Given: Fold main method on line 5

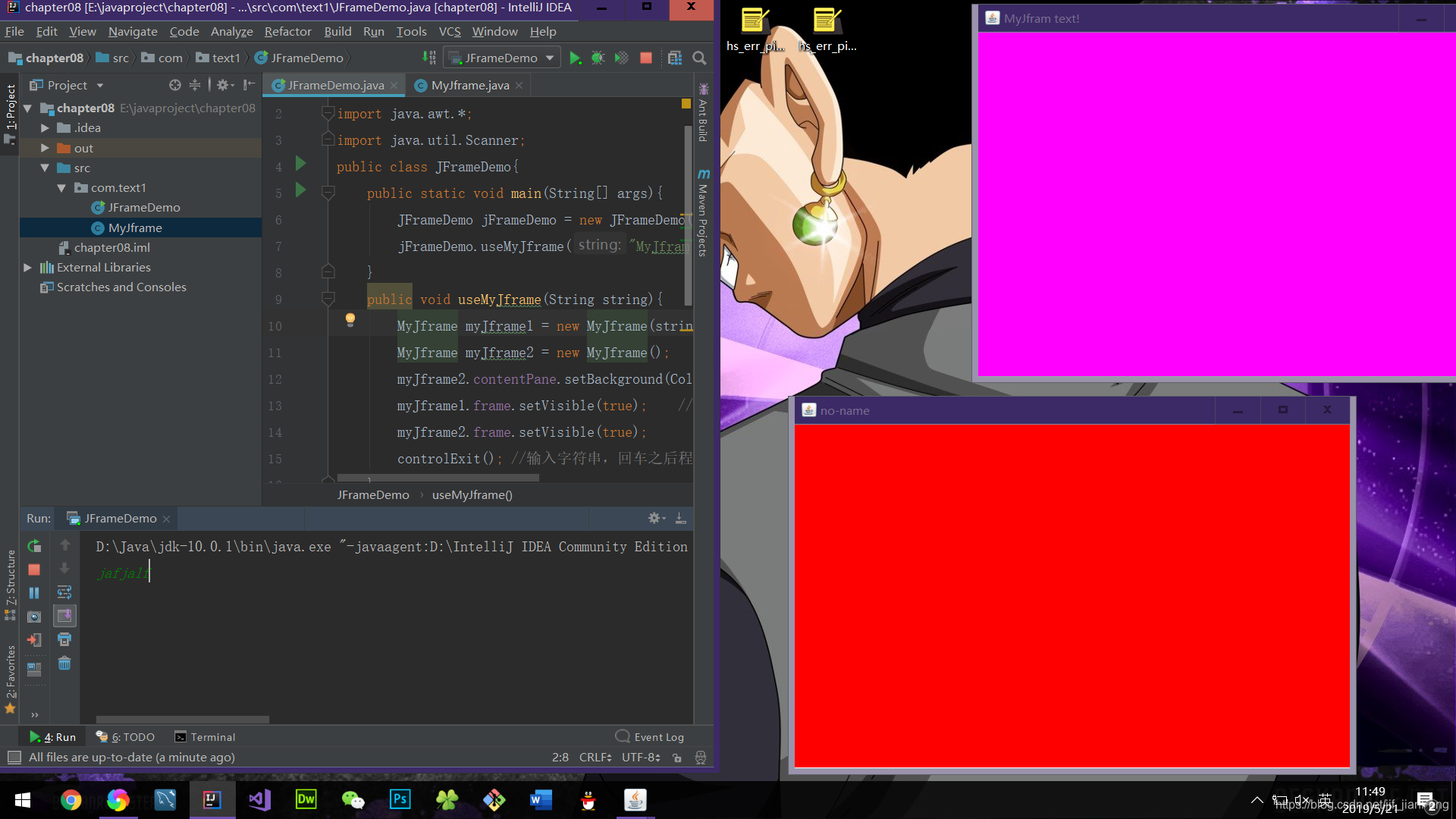Looking at the screenshot, I should pos(328,193).
